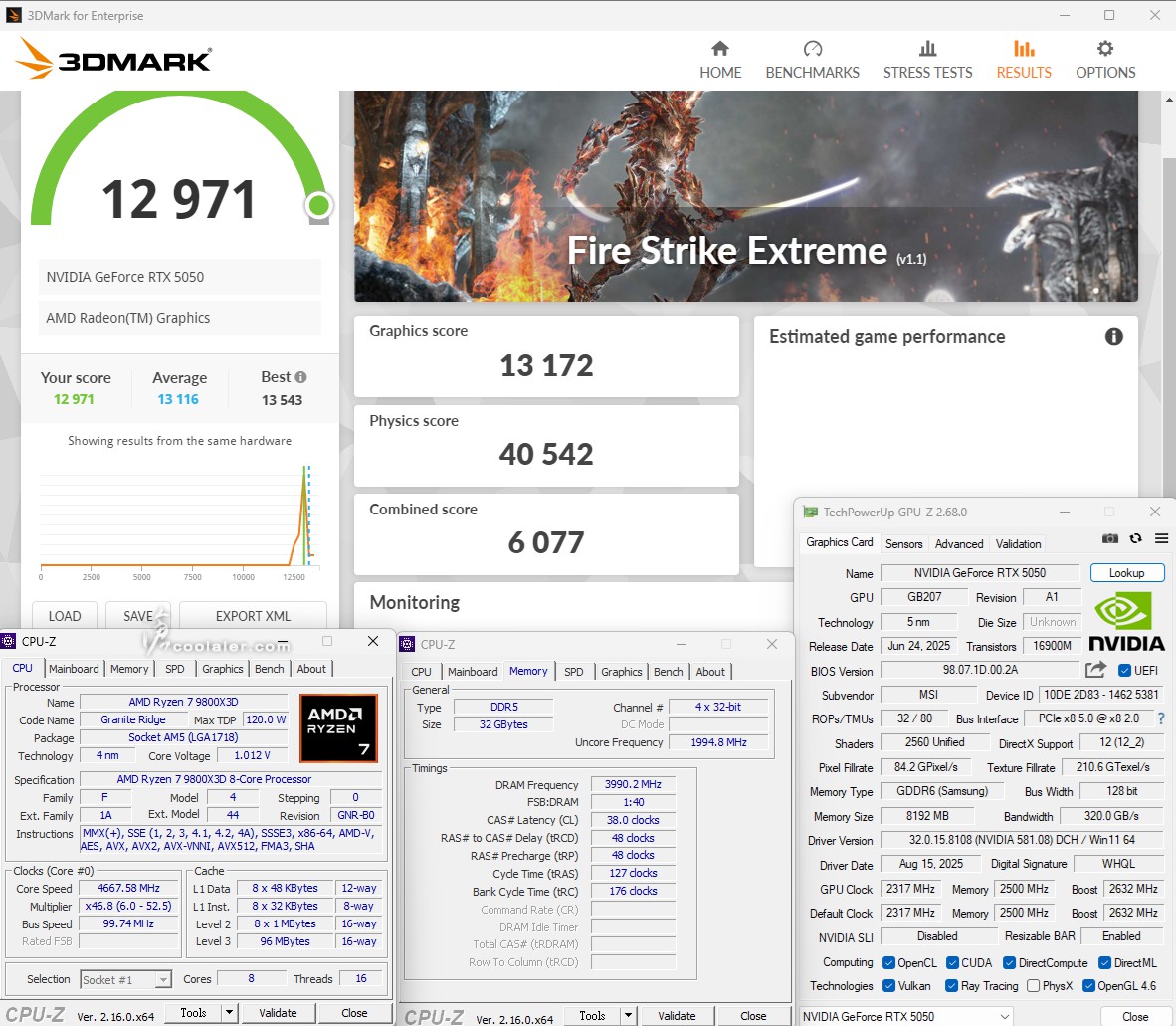Toggle the OpenCL checkbox in GPU-Z
The width and height of the screenshot is (1176, 1026).
tap(888, 963)
